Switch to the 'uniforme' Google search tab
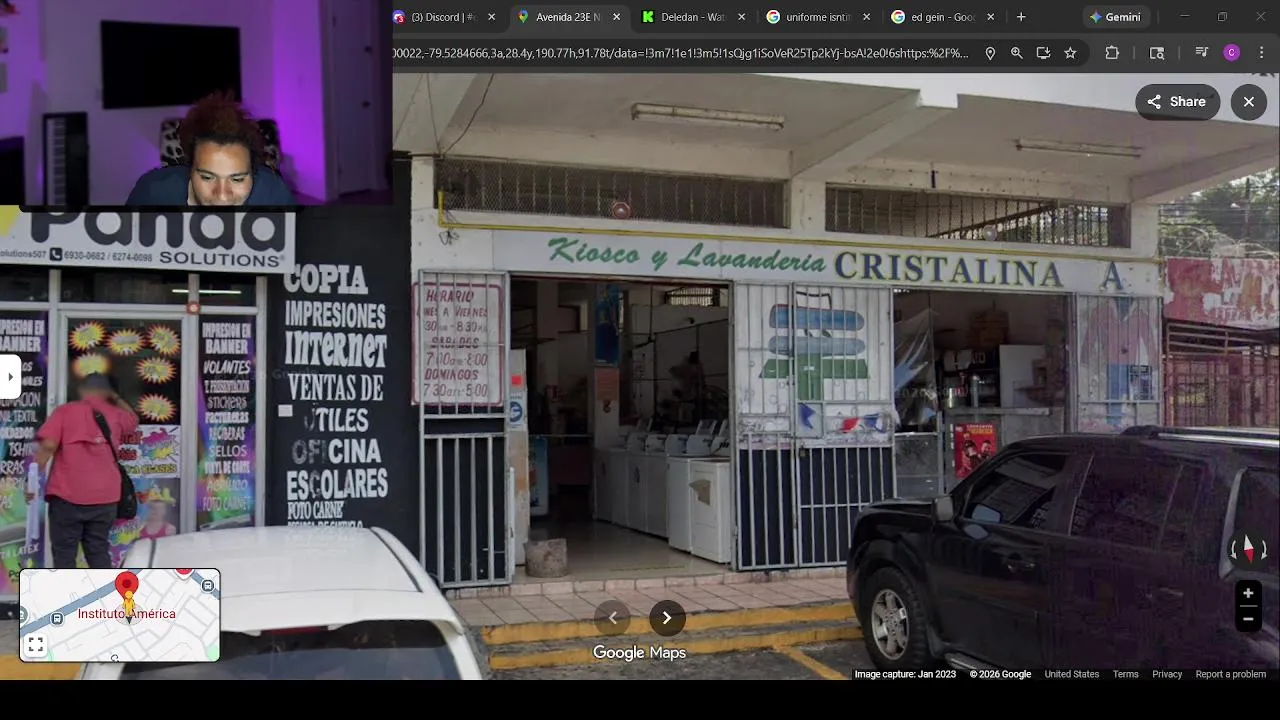The image size is (1280, 720). (x=817, y=17)
